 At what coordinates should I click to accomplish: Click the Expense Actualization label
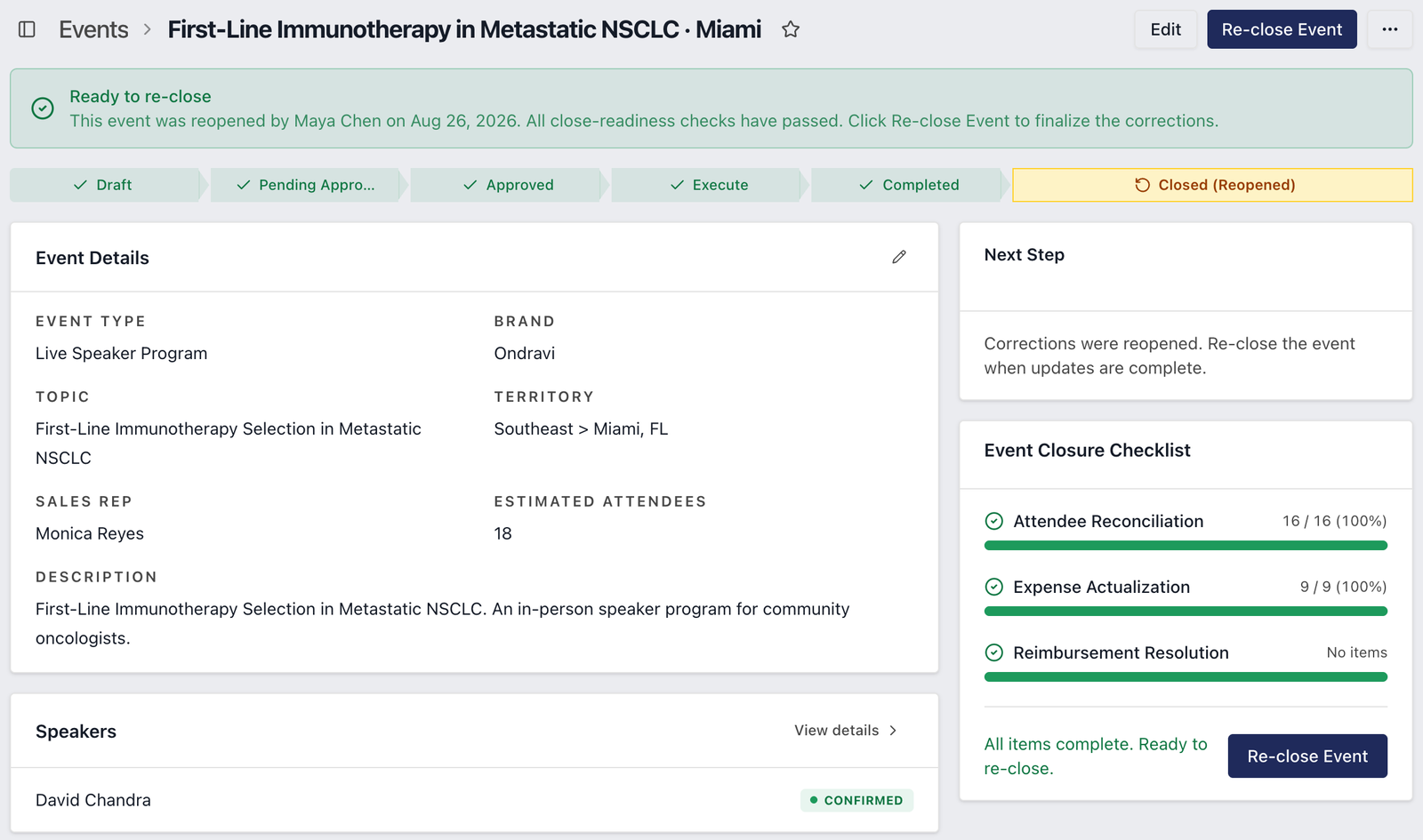coord(1101,587)
